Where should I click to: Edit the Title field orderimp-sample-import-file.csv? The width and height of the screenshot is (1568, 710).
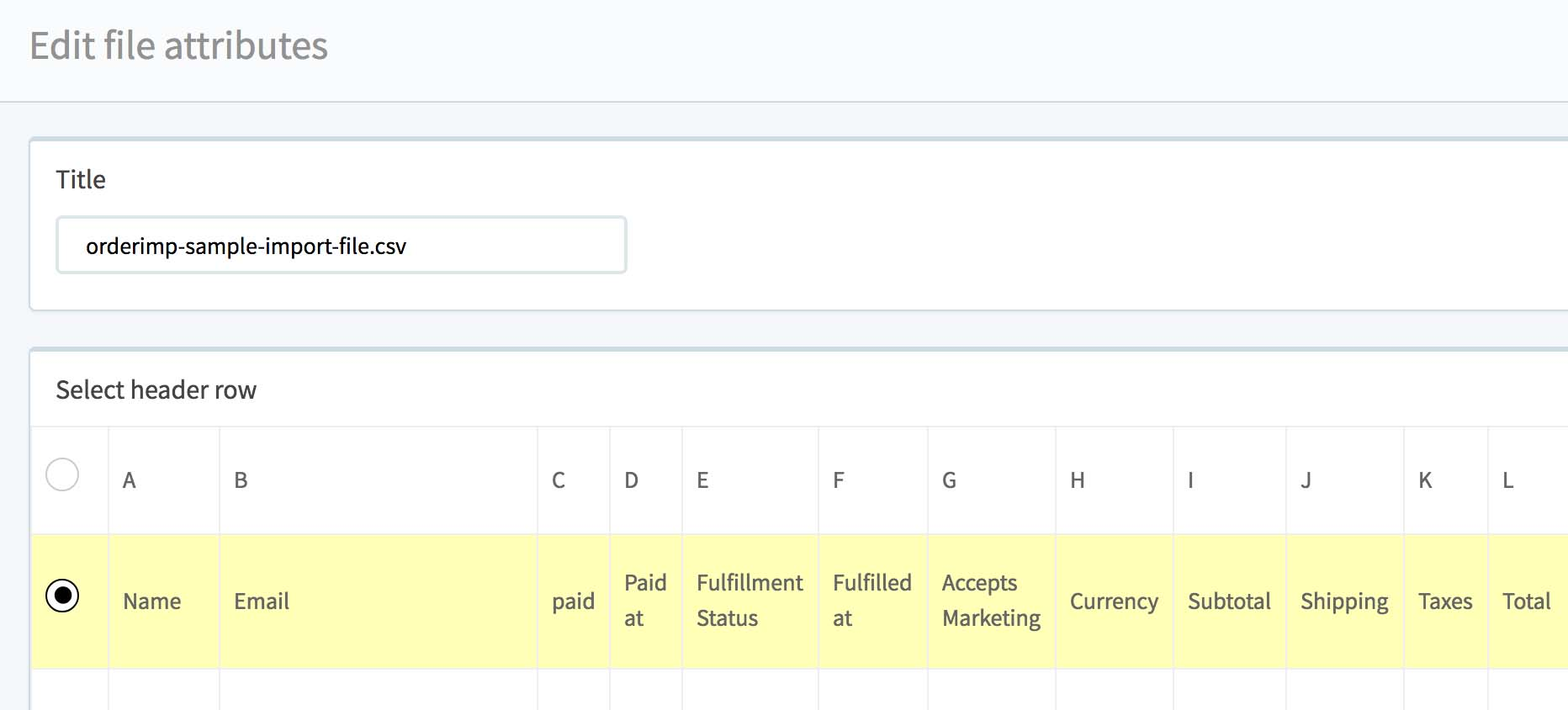pyautogui.click(x=342, y=245)
